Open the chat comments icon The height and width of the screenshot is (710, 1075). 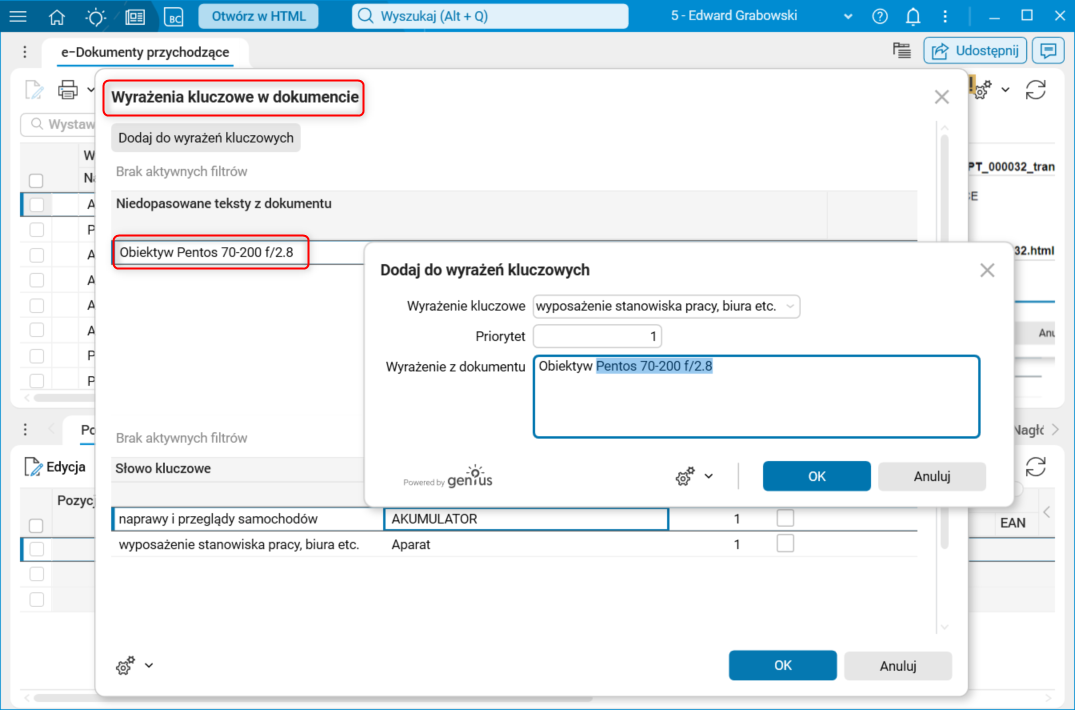pos(1048,50)
